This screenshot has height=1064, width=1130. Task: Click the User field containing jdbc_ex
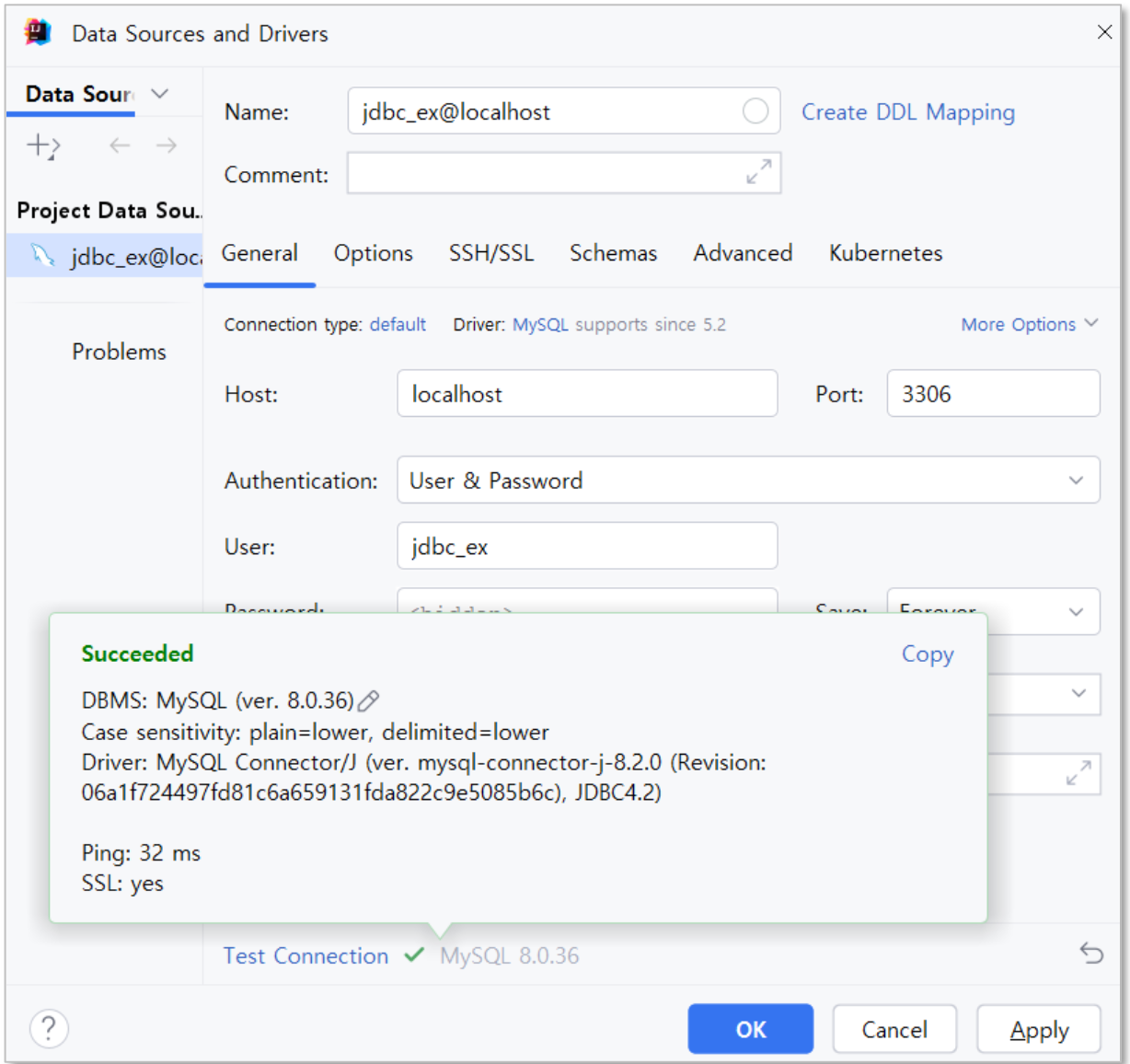click(587, 547)
